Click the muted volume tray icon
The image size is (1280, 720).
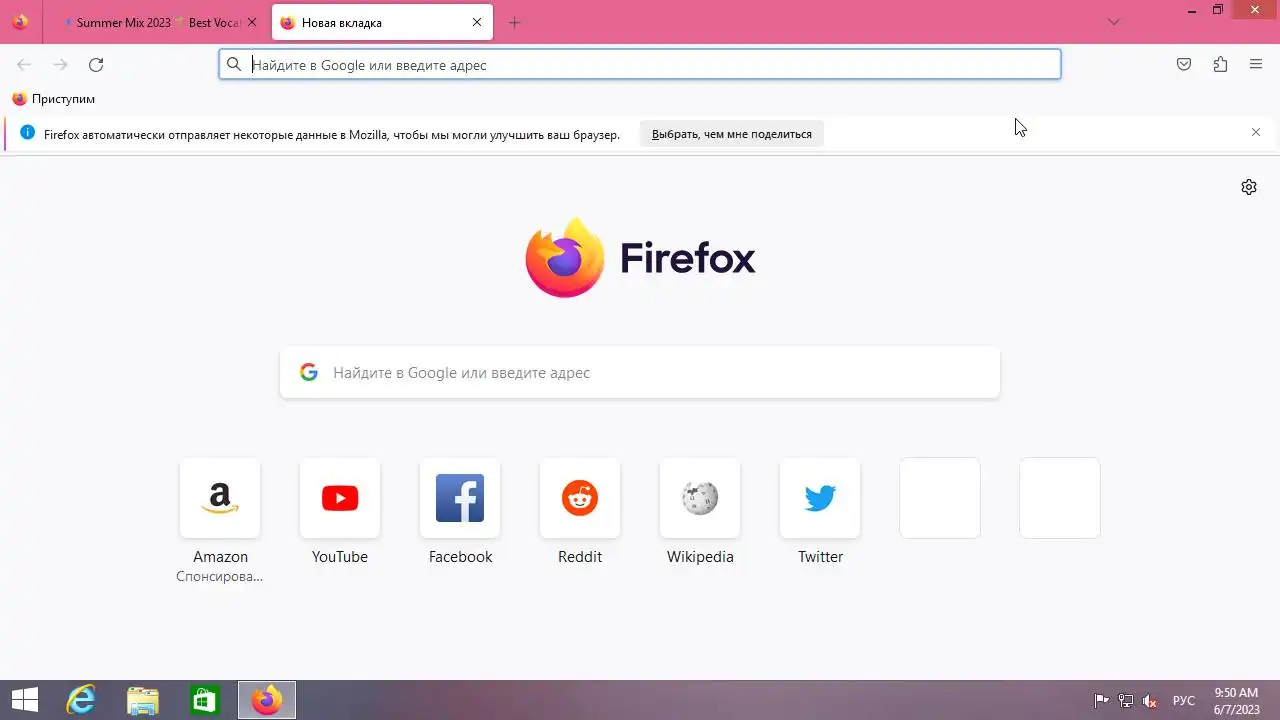(x=1151, y=701)
